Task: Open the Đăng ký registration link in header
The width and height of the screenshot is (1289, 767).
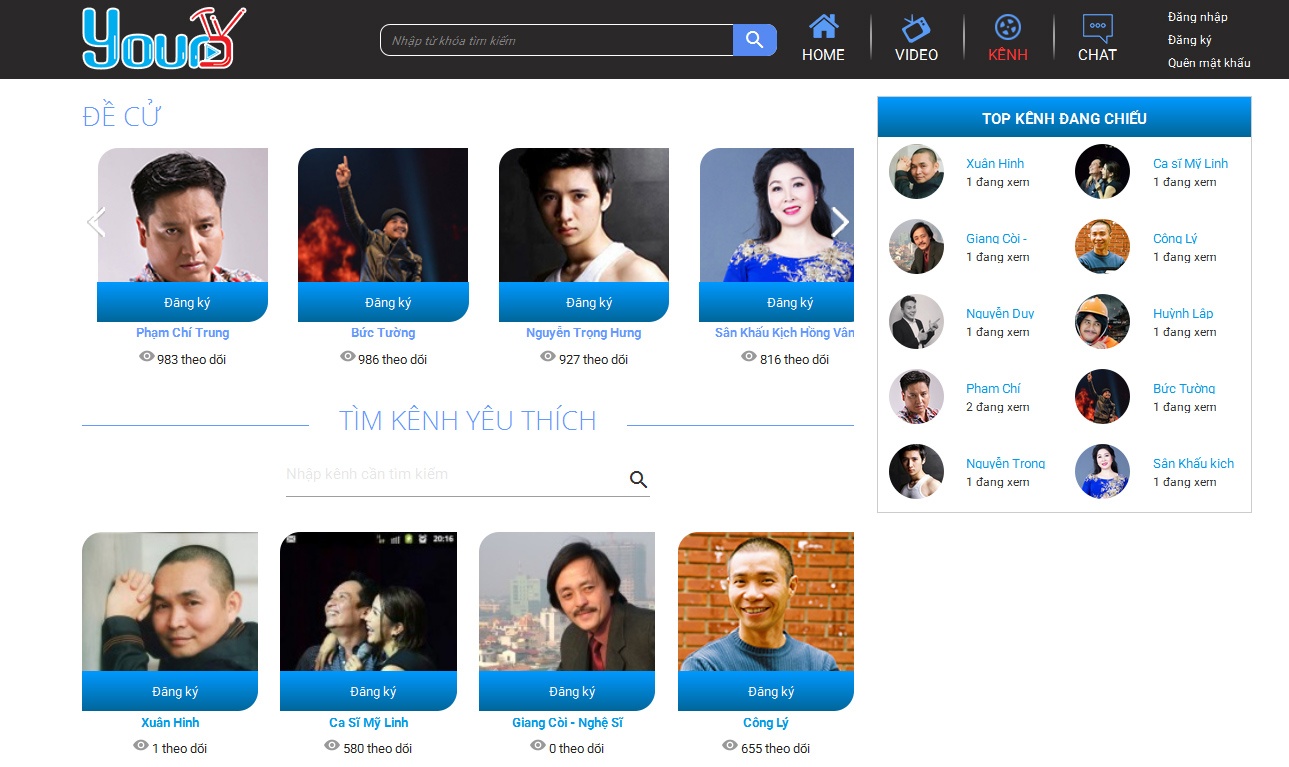Action: [1189, 40]
